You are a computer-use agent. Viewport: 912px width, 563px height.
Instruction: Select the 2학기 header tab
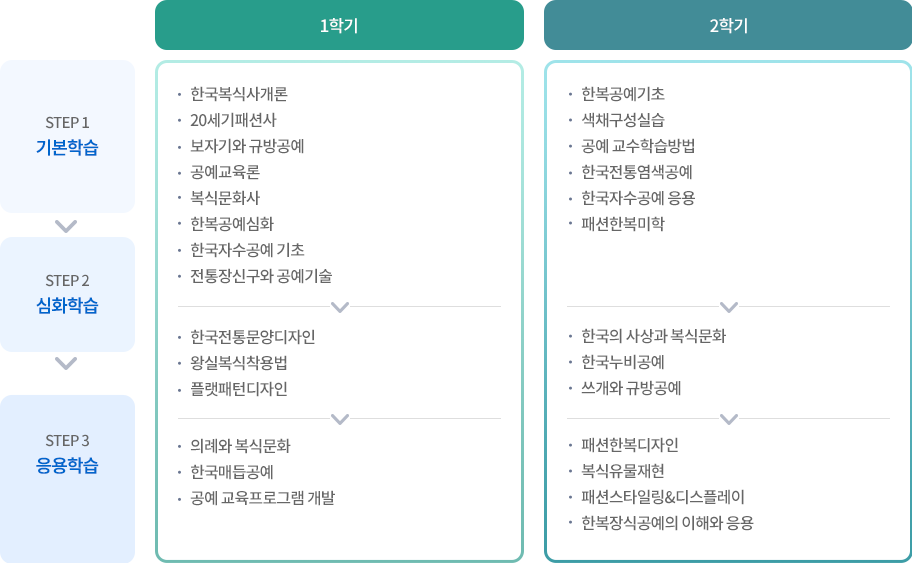click(728, 25)
